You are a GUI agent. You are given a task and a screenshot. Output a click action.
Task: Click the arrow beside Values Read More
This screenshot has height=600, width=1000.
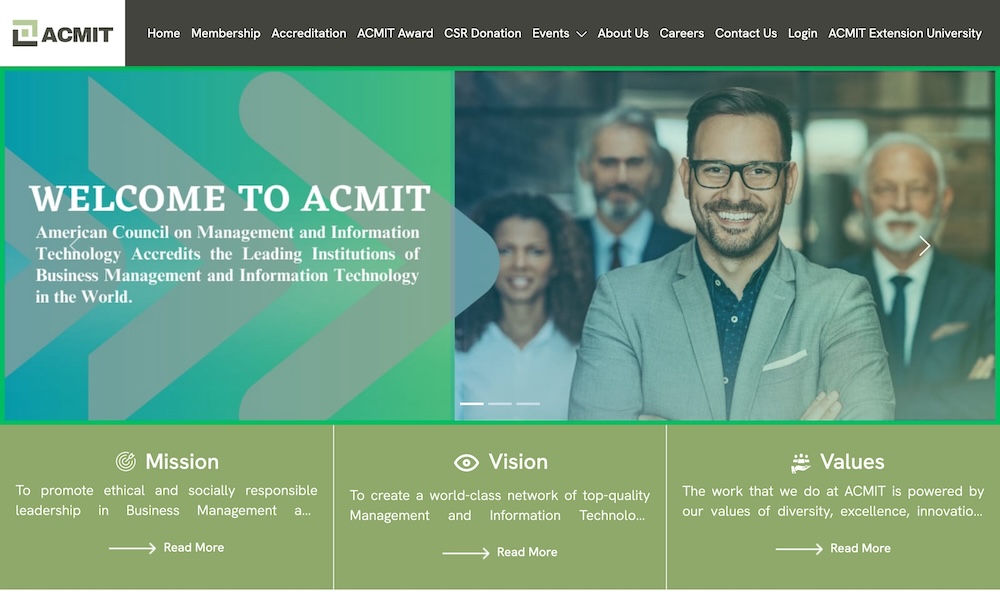pos(799,548)
